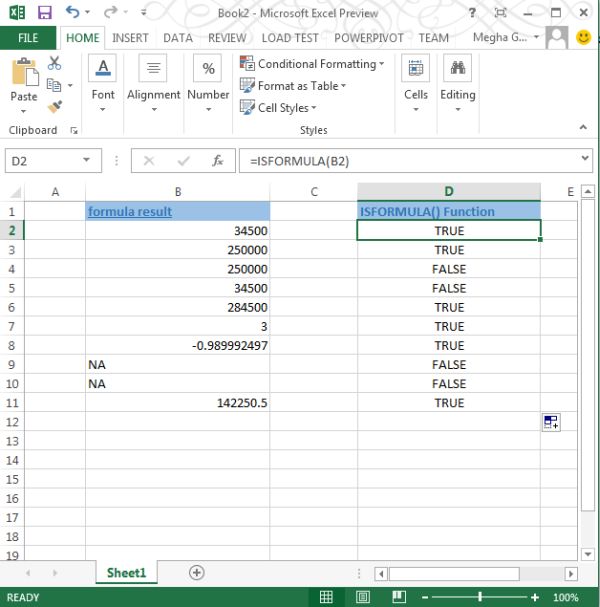Click zoom in plus button
Image resolution: width=600 pixels, height=607 pixels.
(535, 597)
